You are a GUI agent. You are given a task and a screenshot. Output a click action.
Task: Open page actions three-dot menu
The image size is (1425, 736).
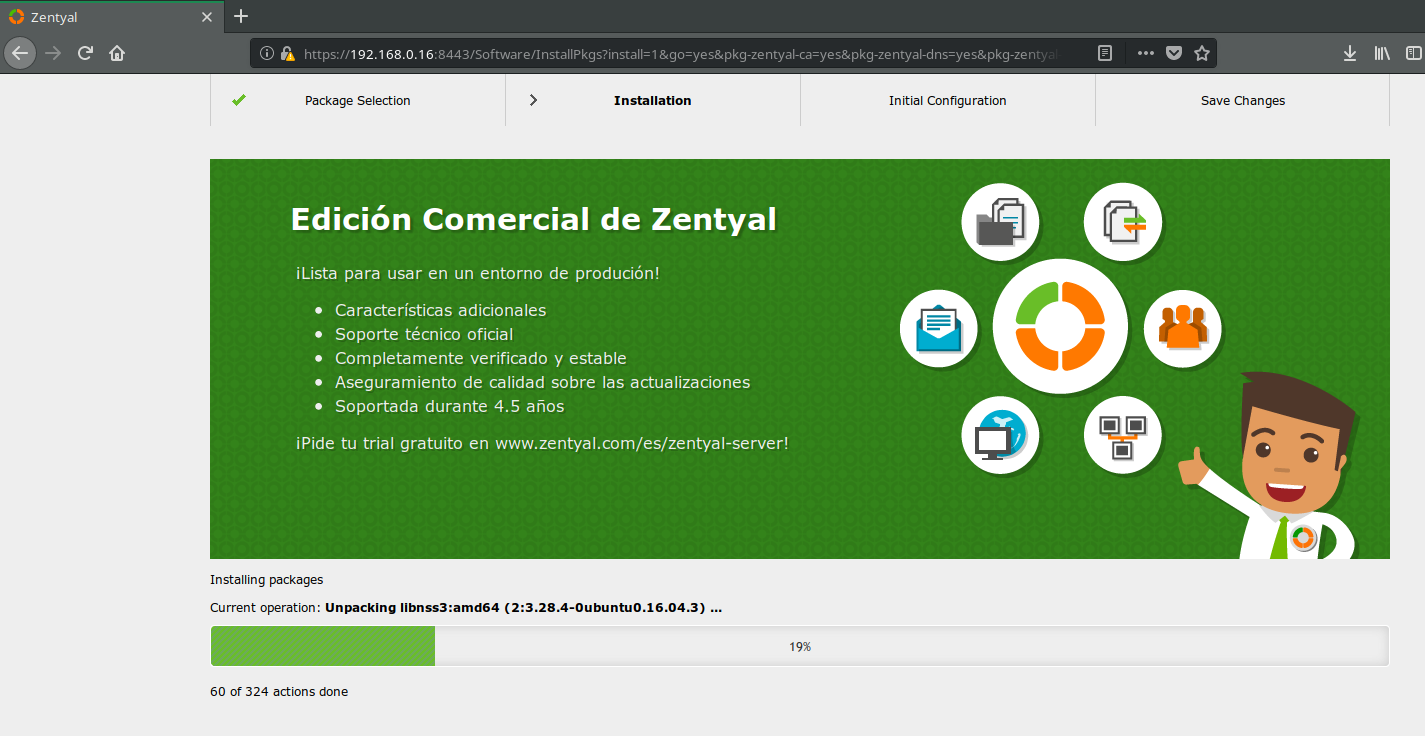[x=1146, y=53]
